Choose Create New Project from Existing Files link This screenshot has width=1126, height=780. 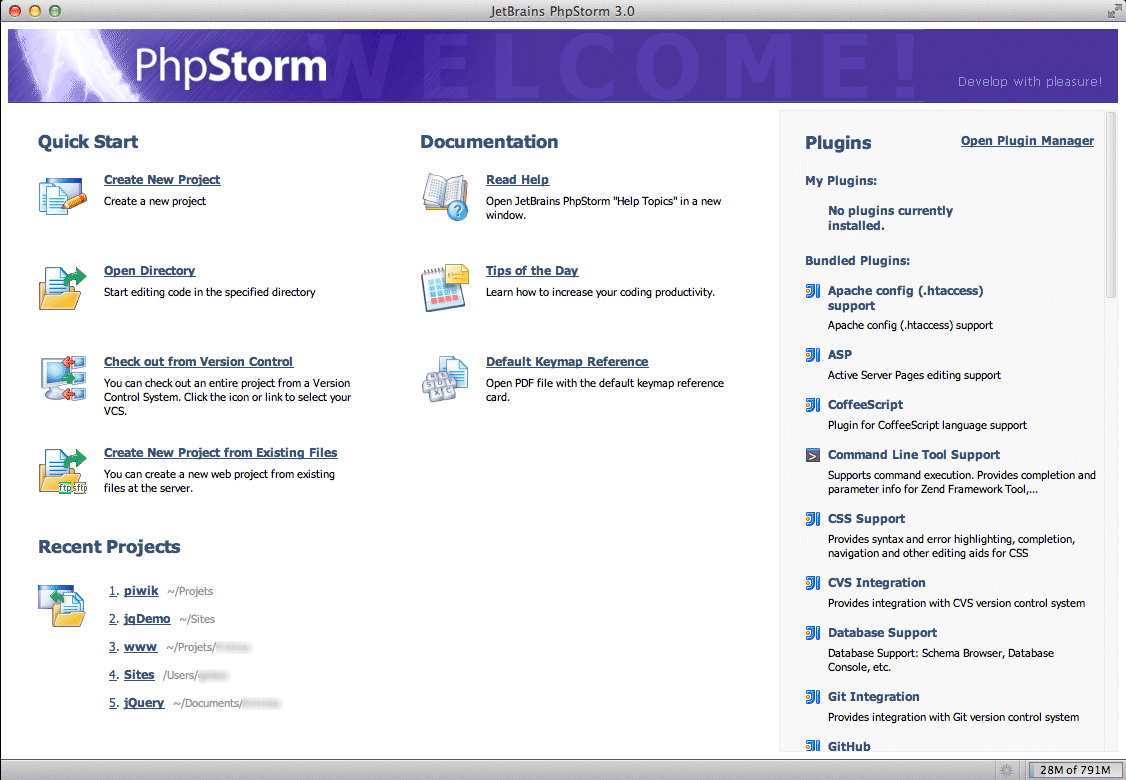click(x=220, y=452)
